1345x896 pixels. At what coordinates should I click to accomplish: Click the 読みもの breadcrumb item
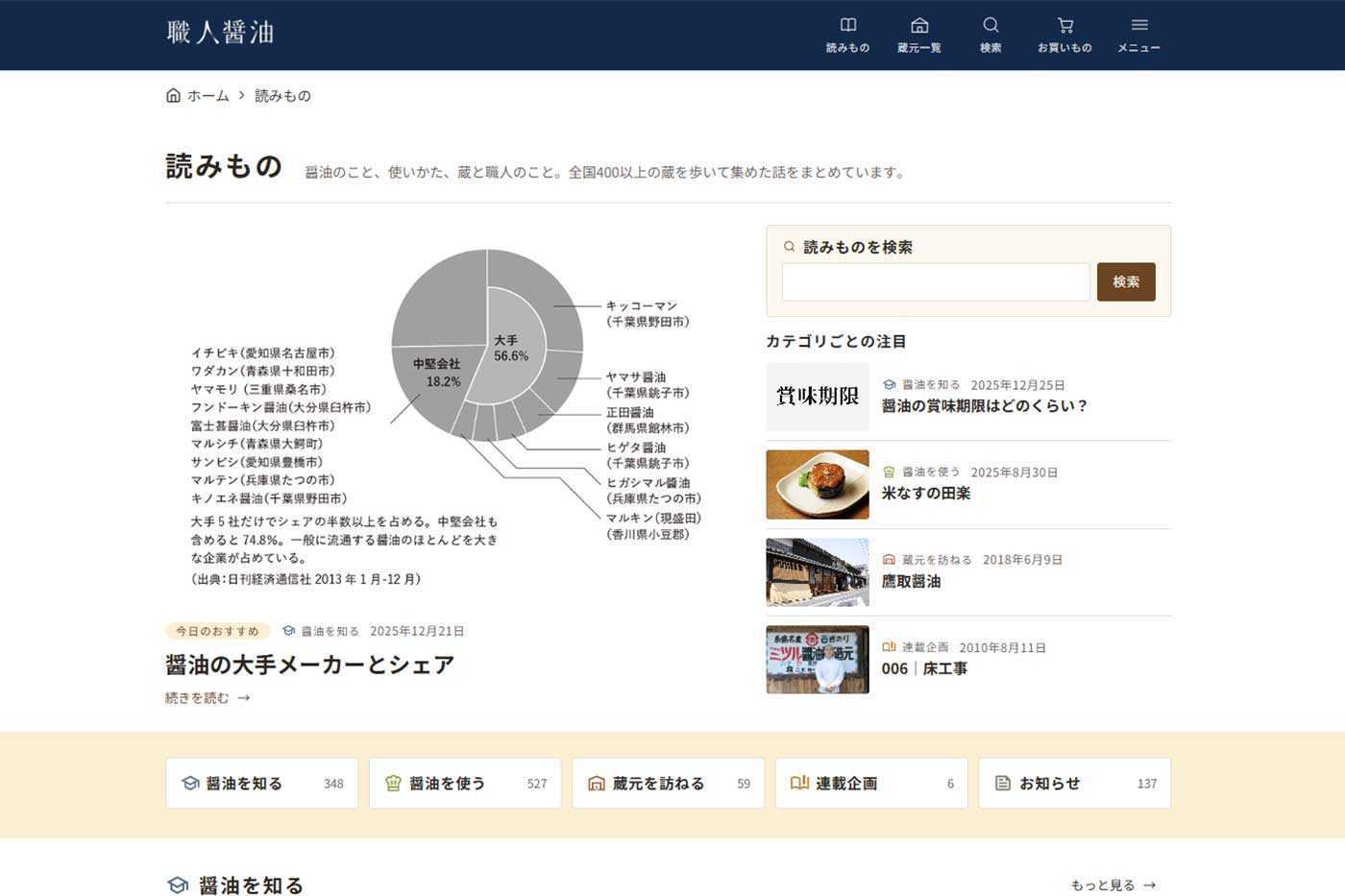[x=282, y=95]
